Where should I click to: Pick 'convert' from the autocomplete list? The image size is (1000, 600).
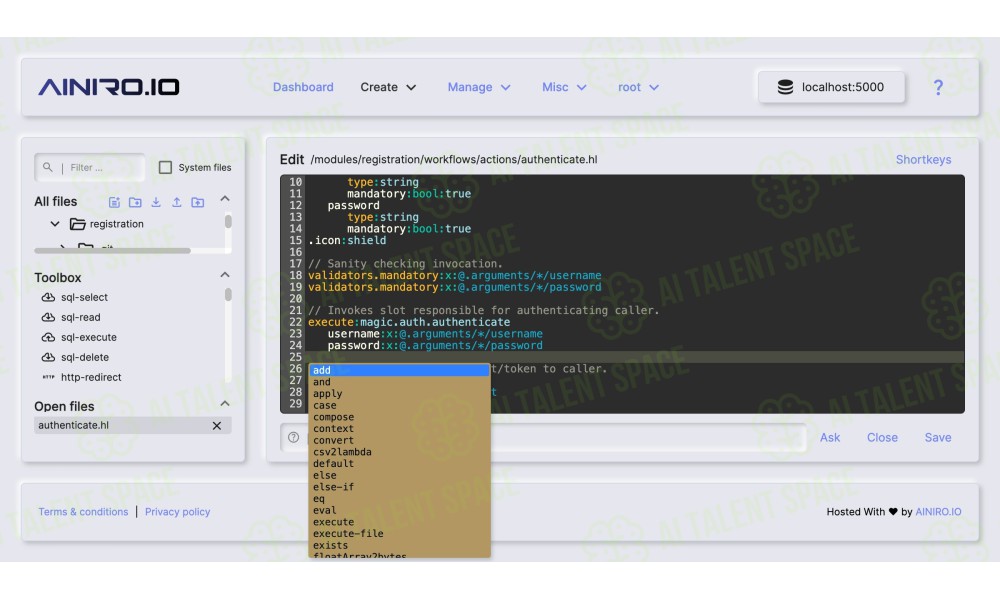tap(399, 440)
